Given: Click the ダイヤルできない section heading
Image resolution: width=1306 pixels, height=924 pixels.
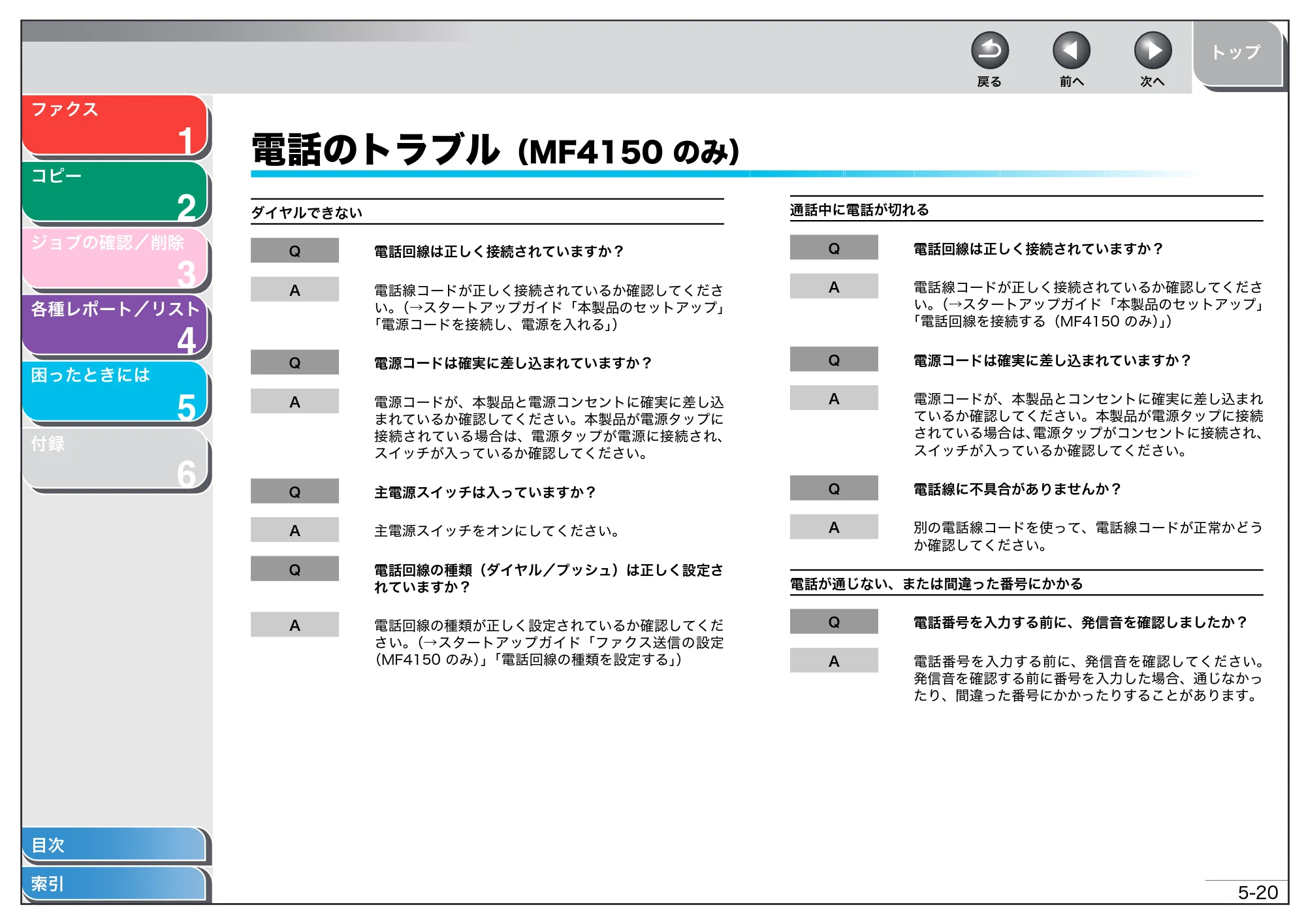Looking at the screenshot, I should coord(306,213).
